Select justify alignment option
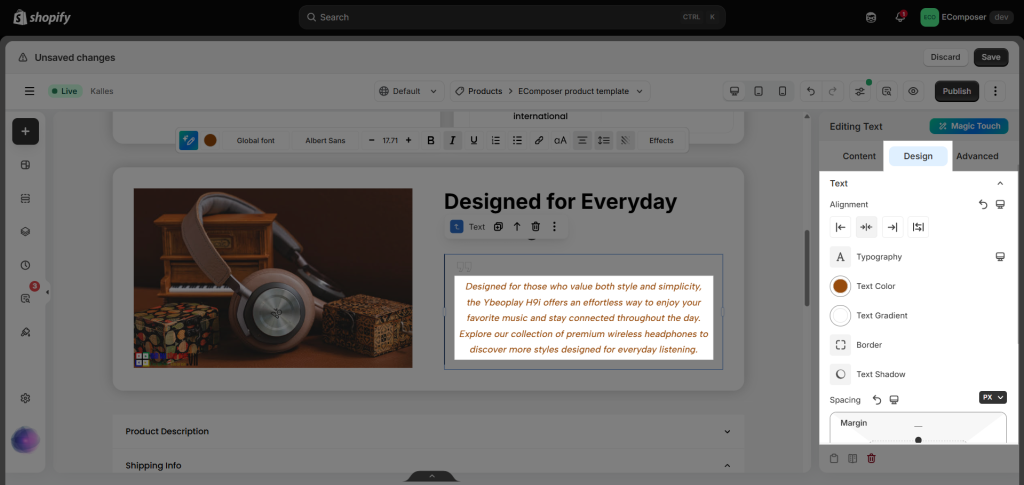This screenshot has height=485, width=1024. [918, 227]
